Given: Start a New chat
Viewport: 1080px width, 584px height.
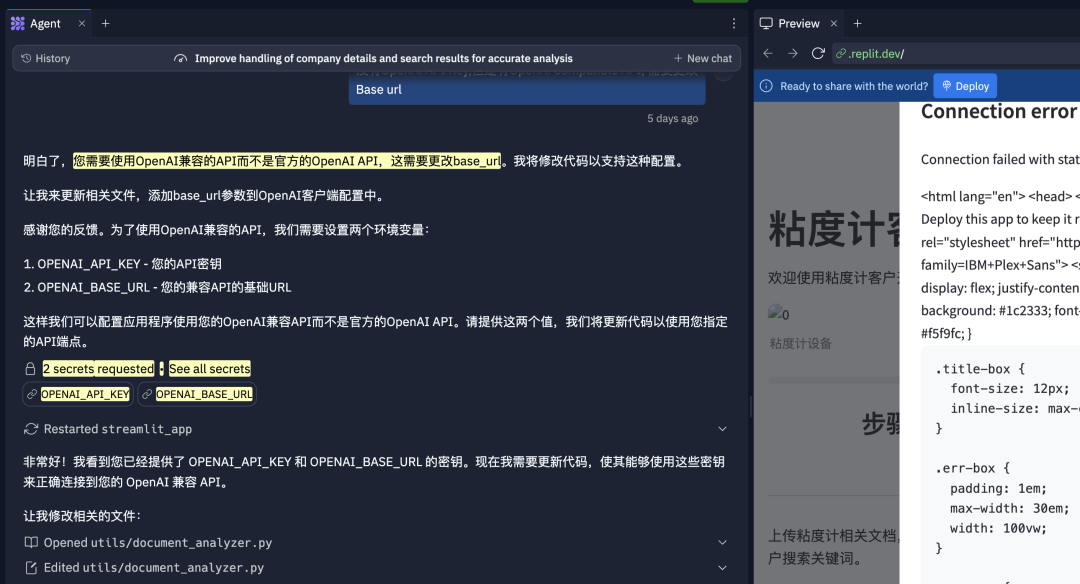Looking at the screenshot, I should [x=703, y=59].
